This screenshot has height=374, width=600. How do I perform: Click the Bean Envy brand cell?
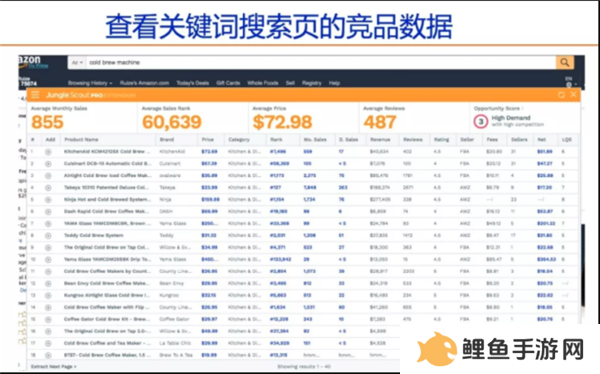tap(171, 283)
